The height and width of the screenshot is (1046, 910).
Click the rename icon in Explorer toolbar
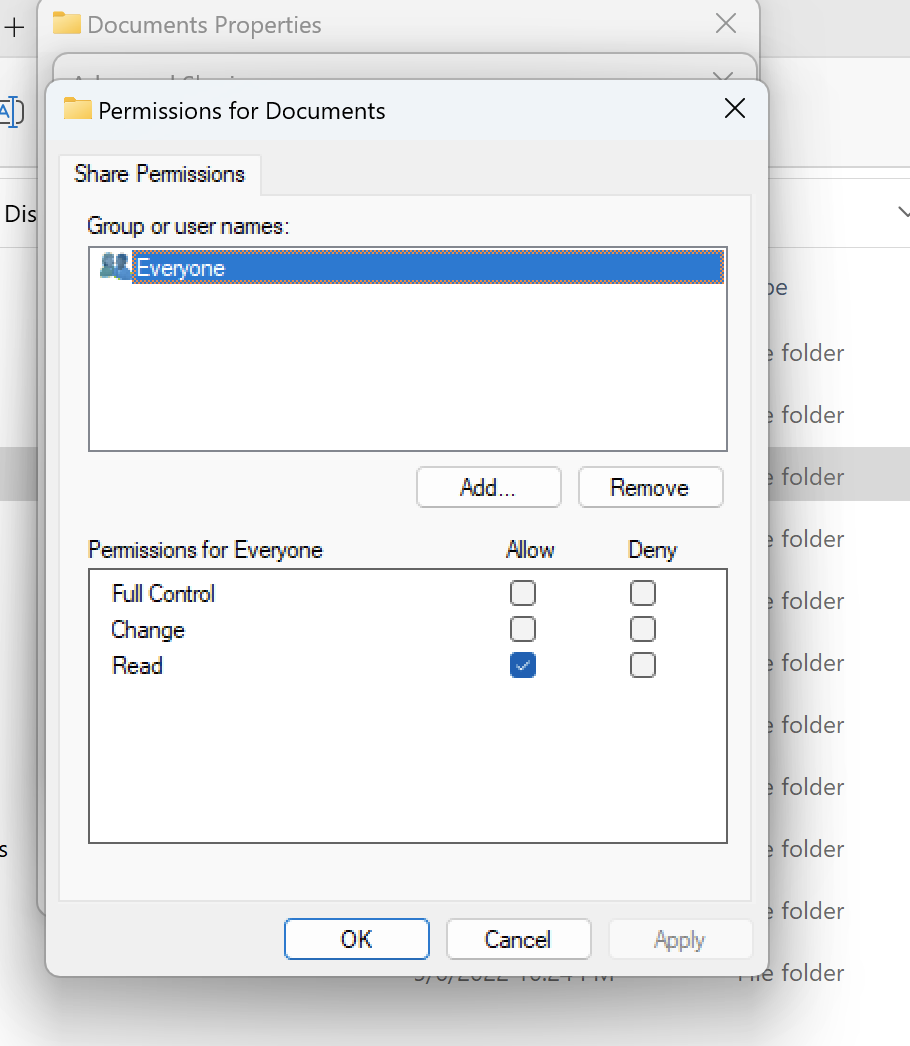point(11,112)
